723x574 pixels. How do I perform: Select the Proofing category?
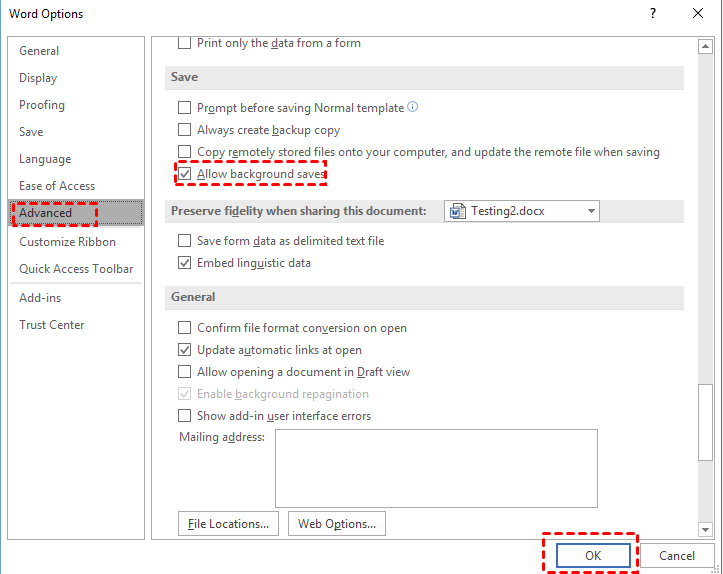click(x=76, y=105)
